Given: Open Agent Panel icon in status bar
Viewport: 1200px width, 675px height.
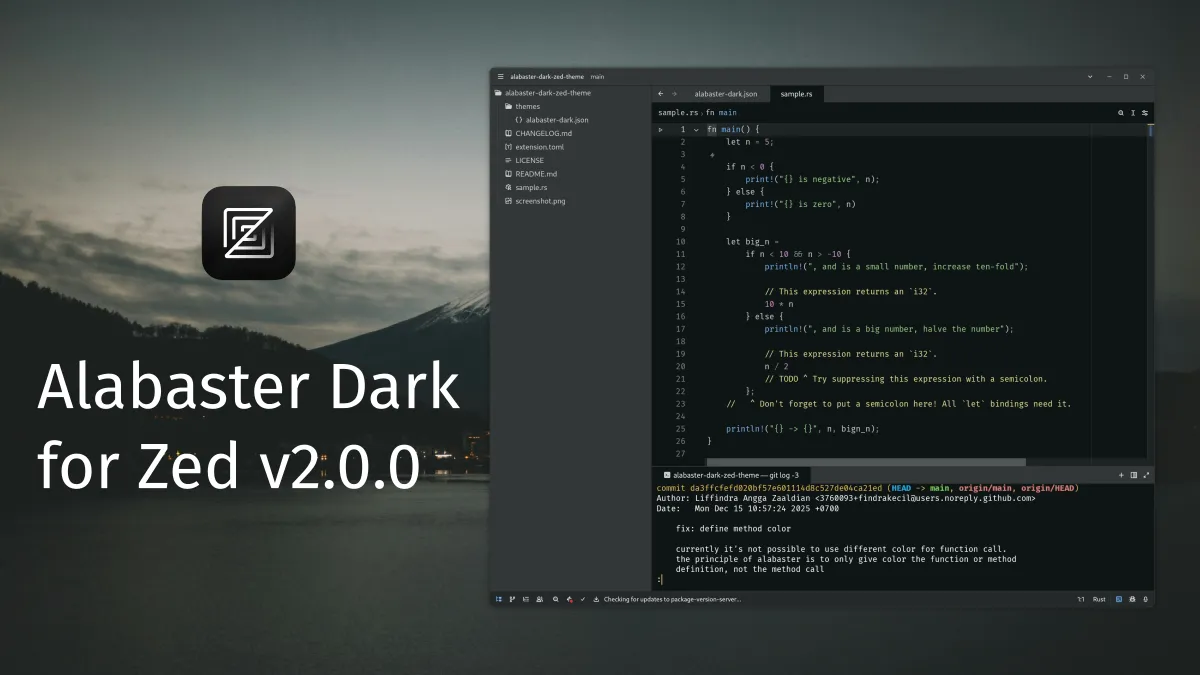Looking at the screenshot, I should point(1132,599).
